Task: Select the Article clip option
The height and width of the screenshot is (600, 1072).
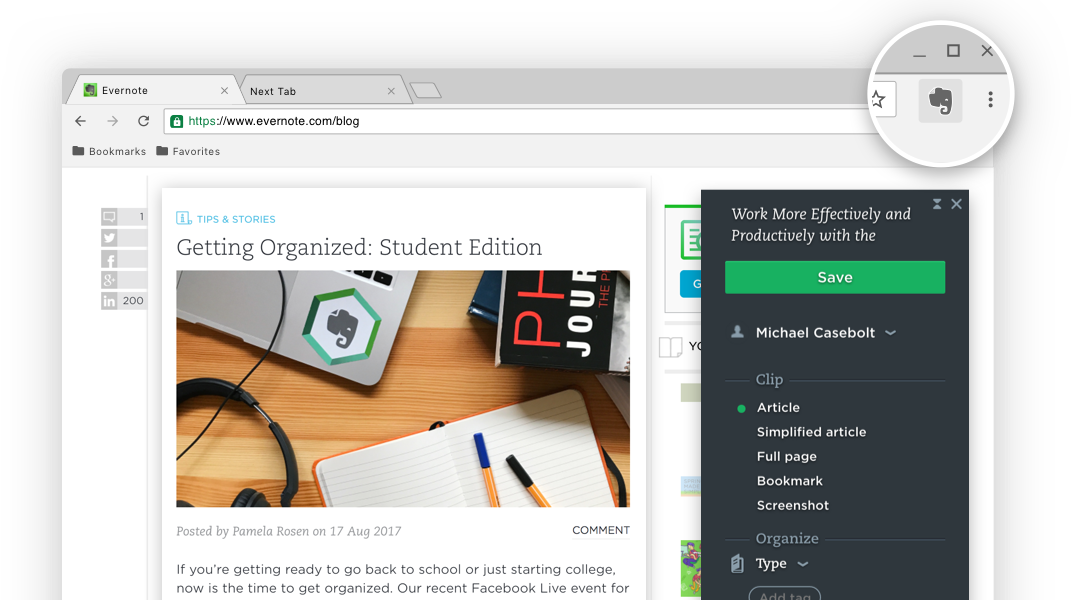Action: pos(778,408)
